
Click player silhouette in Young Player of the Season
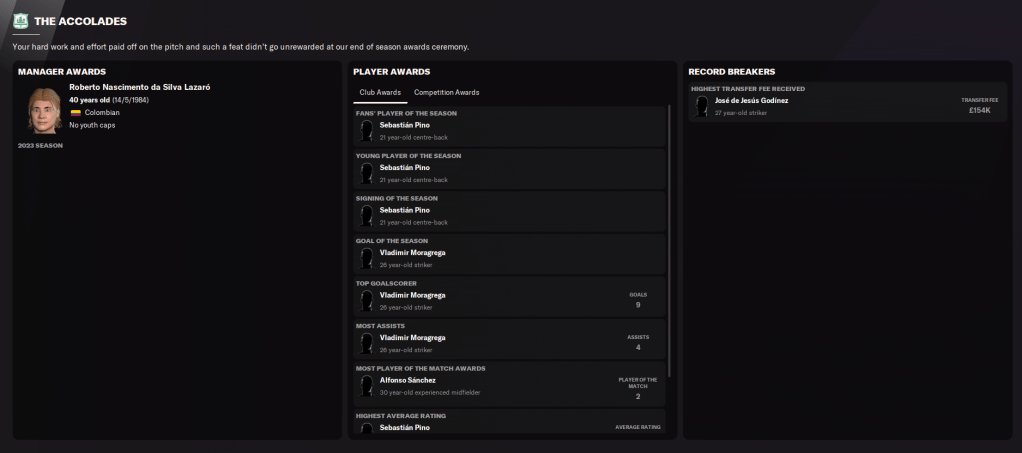367,174
